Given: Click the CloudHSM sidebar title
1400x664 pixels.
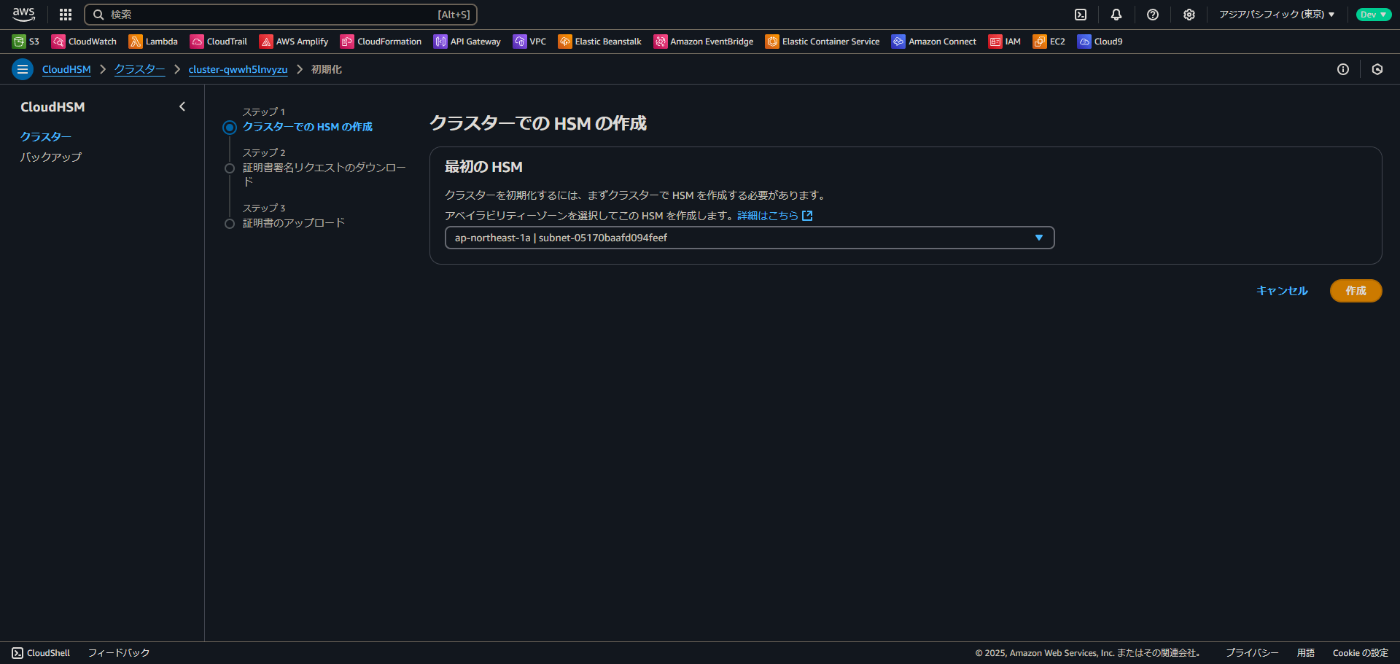Looking at the screenshot, I should [x=52, y=107].
